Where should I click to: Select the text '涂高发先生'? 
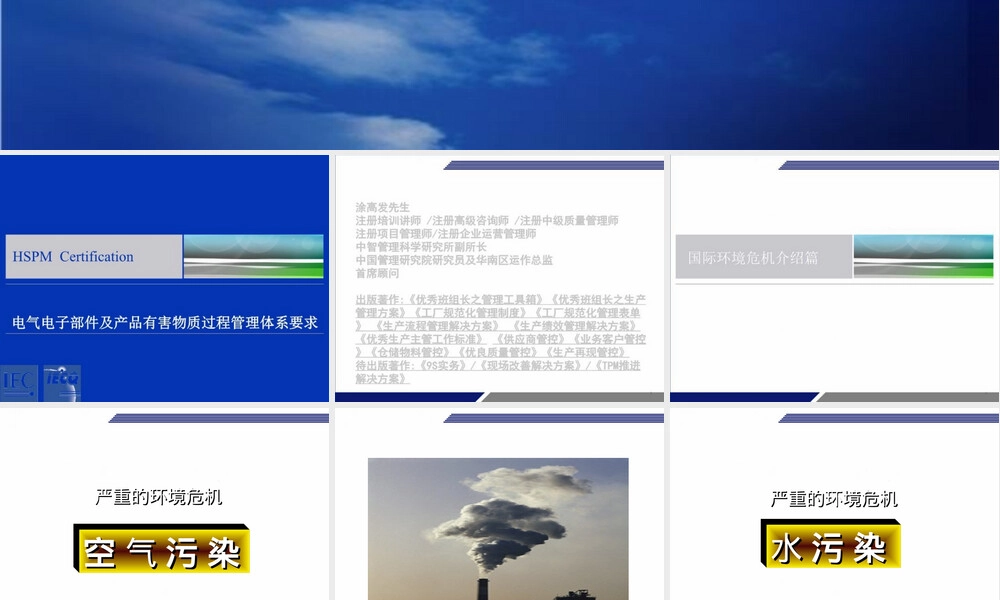383,207
